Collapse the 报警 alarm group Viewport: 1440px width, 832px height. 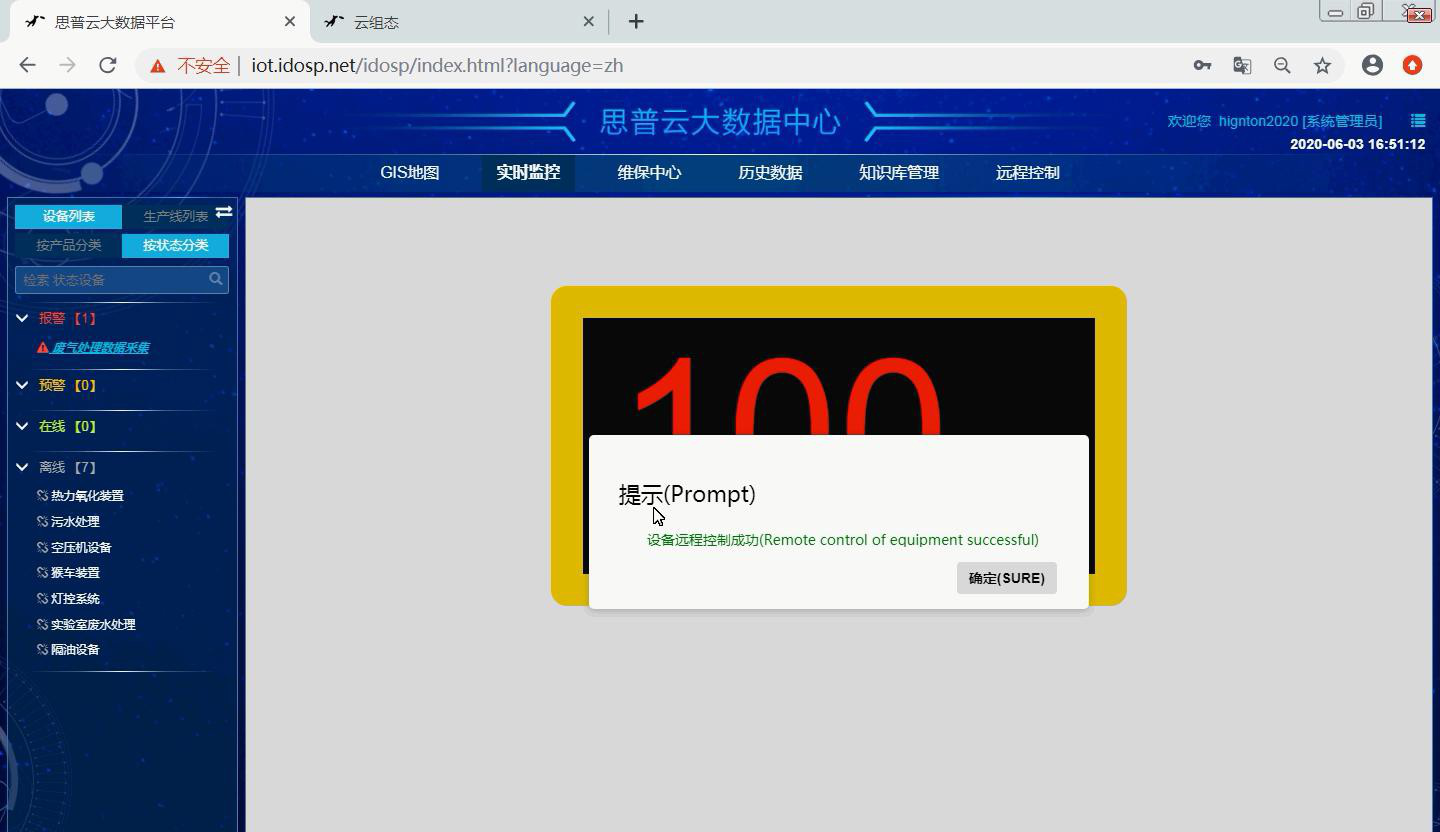coord(22,318)
